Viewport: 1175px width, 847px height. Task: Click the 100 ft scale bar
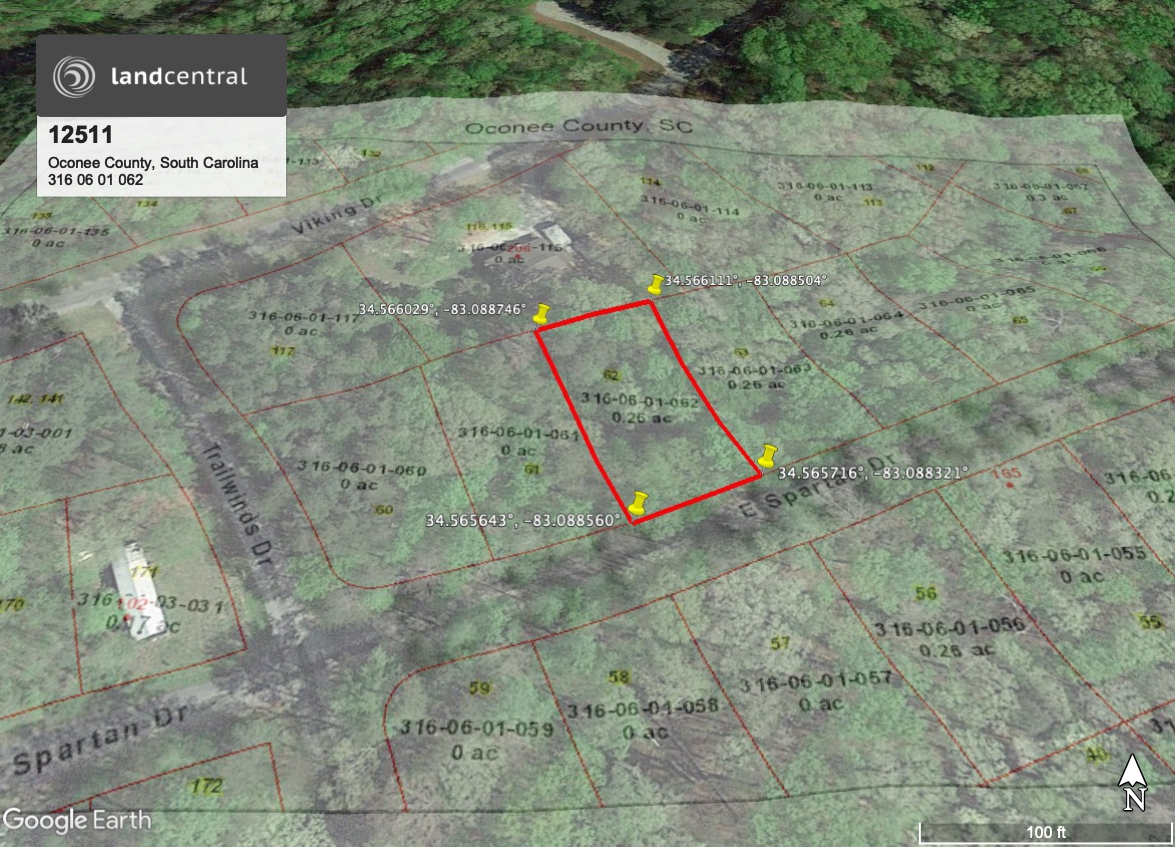tap(1046, 832)
